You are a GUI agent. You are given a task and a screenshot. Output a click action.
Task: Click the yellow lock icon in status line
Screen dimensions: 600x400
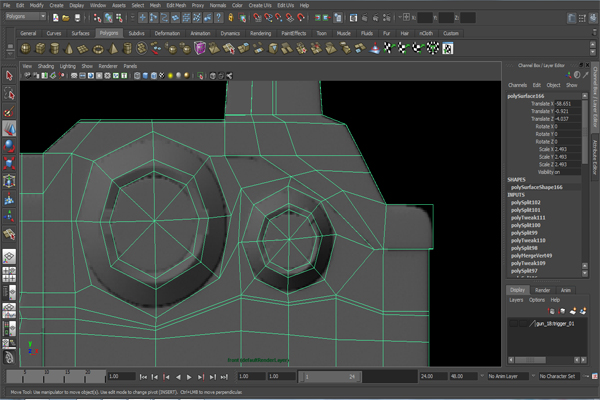tap(231, 18)
